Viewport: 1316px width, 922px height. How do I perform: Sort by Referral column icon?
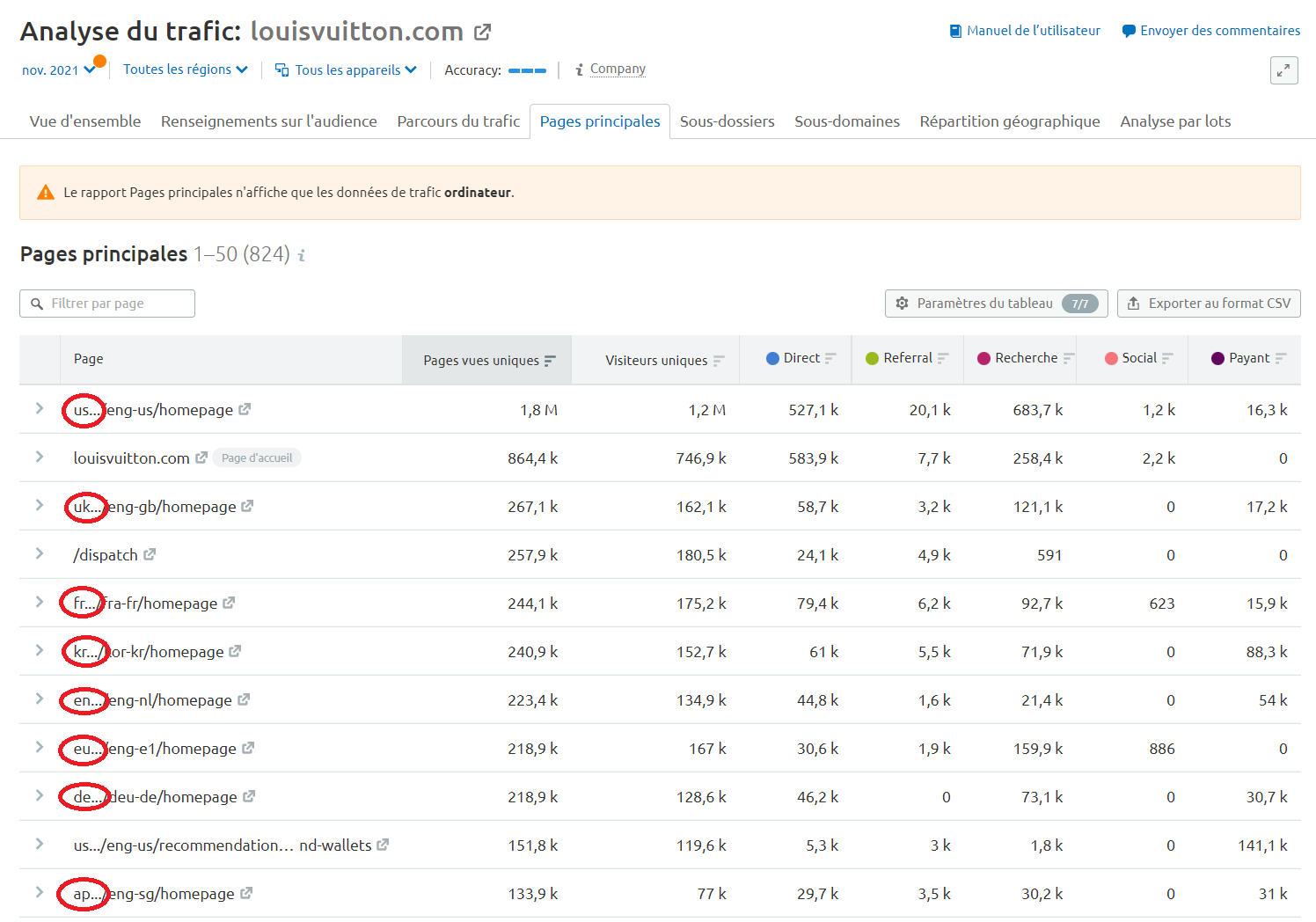943,358
